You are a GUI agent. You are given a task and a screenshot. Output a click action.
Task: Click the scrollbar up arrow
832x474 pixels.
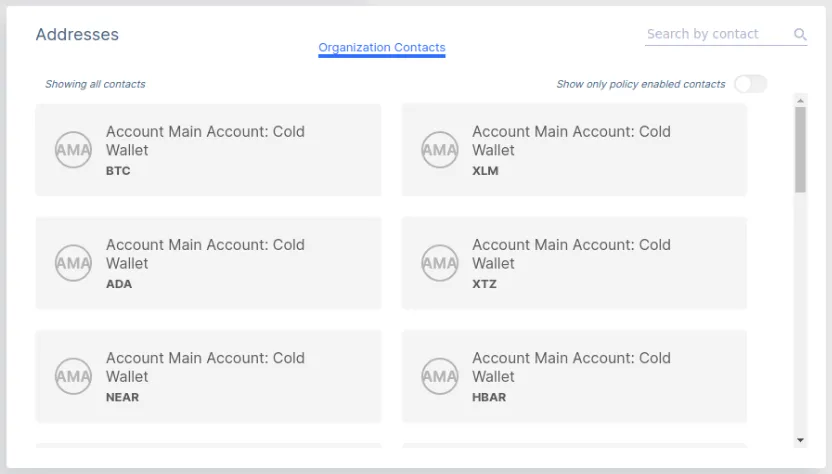click(800, 100)
